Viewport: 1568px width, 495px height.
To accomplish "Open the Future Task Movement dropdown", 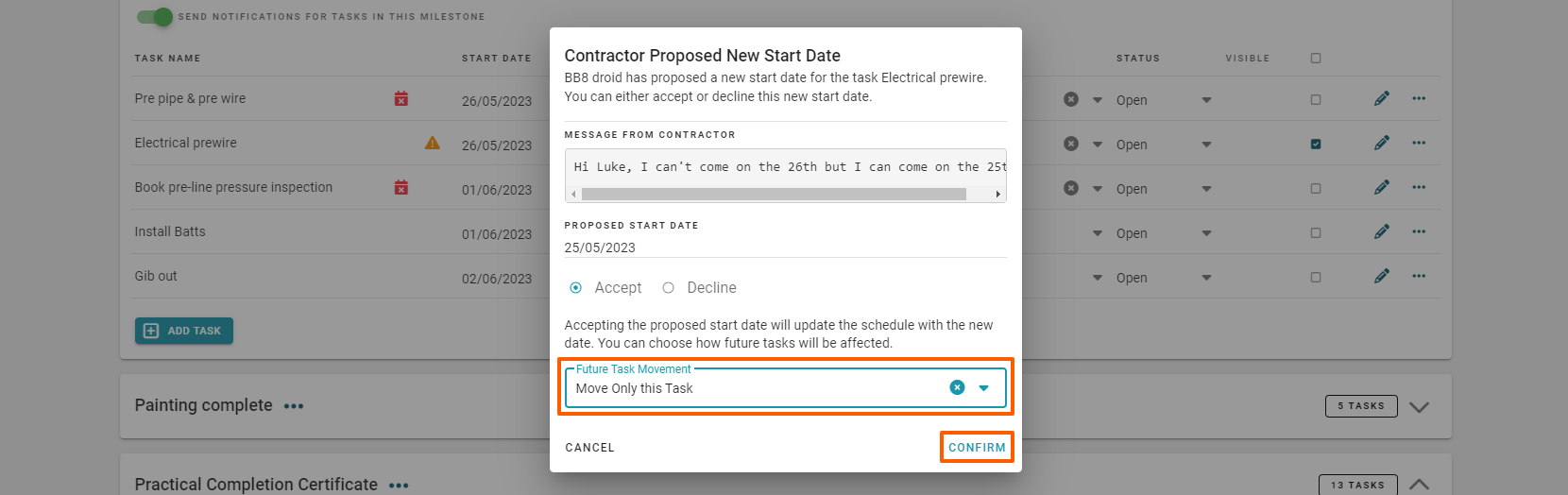I will 983,388.
